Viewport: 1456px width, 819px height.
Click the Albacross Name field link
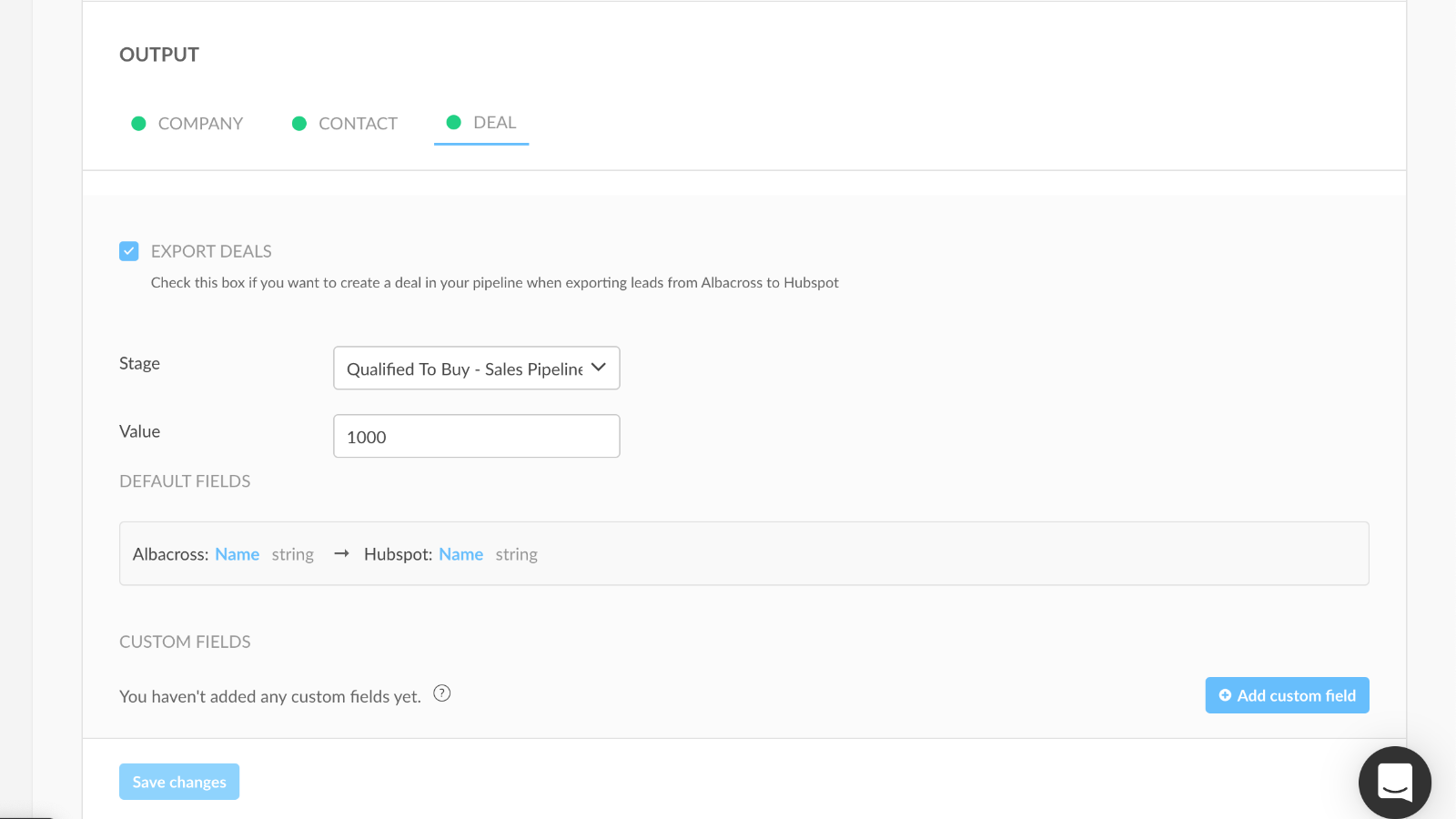[237, 554]
